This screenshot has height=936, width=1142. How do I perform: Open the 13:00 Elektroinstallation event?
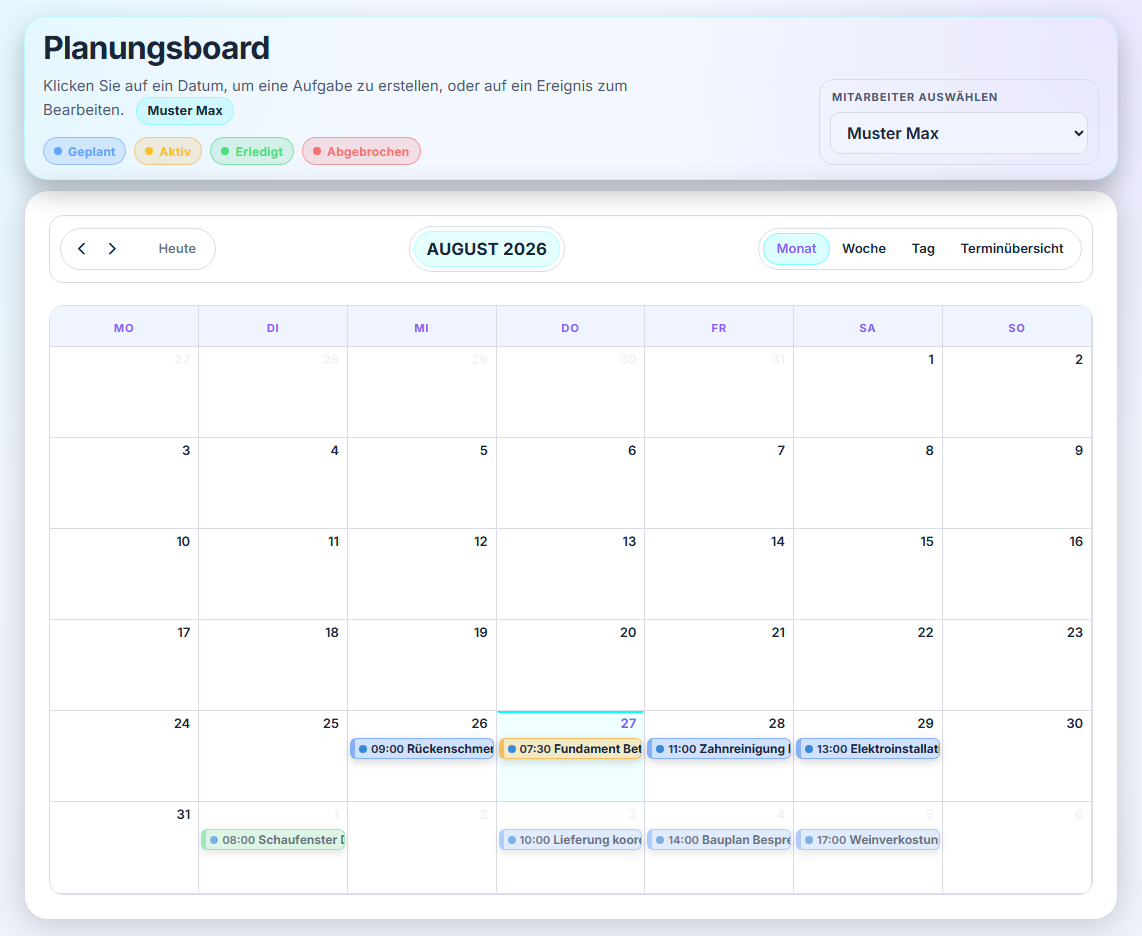[x=867, y=749]
